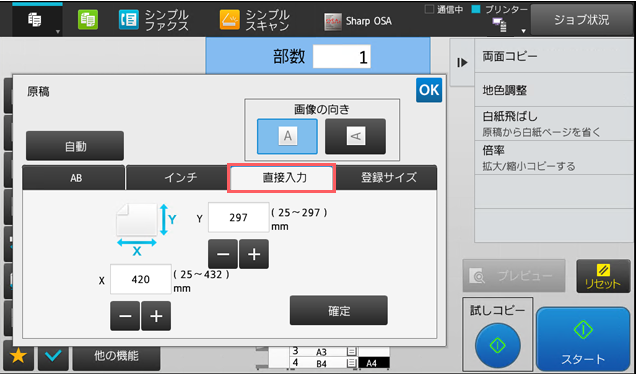636x374 pixels.
Task: Select tray 3 A3 paper row
Action: [x=323, y=351]
